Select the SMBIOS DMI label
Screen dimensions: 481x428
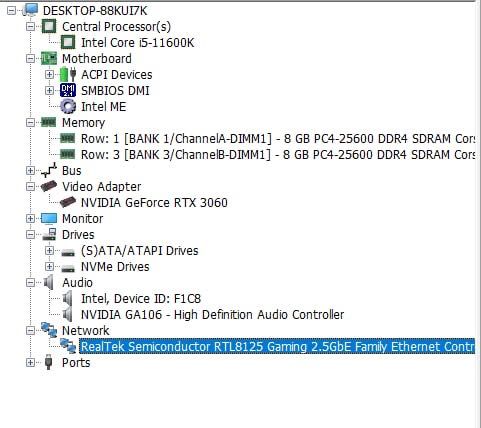115,91
